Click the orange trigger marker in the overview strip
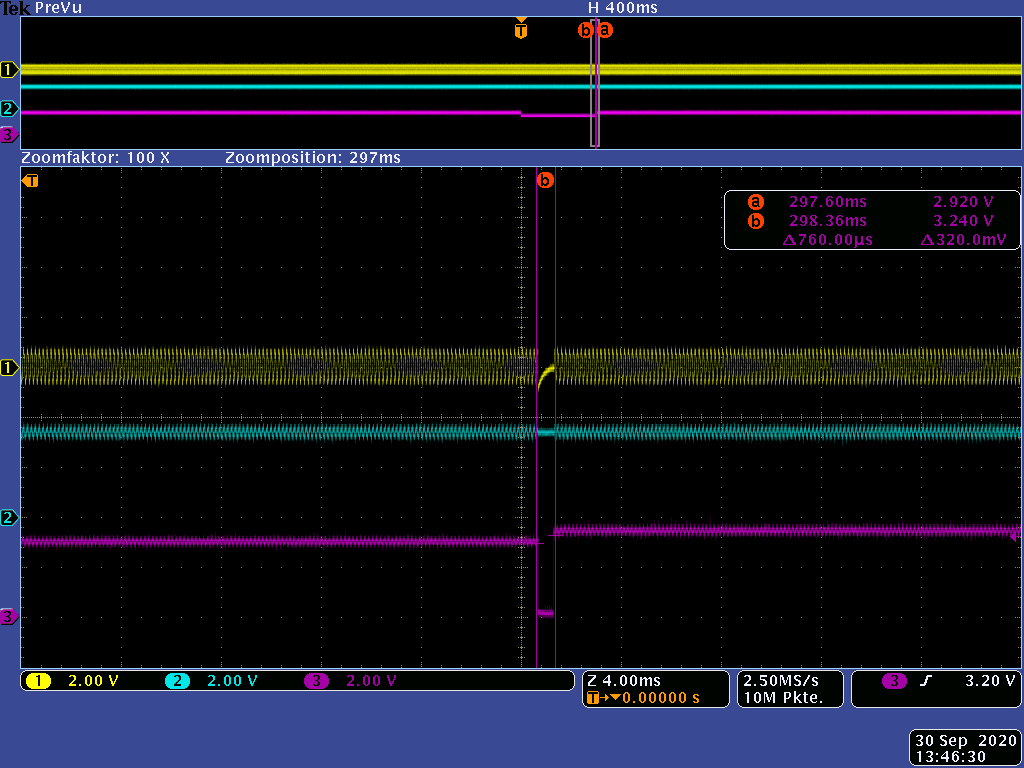The image size is (1024, 768). pyautogui.click(x=520, y=30)
